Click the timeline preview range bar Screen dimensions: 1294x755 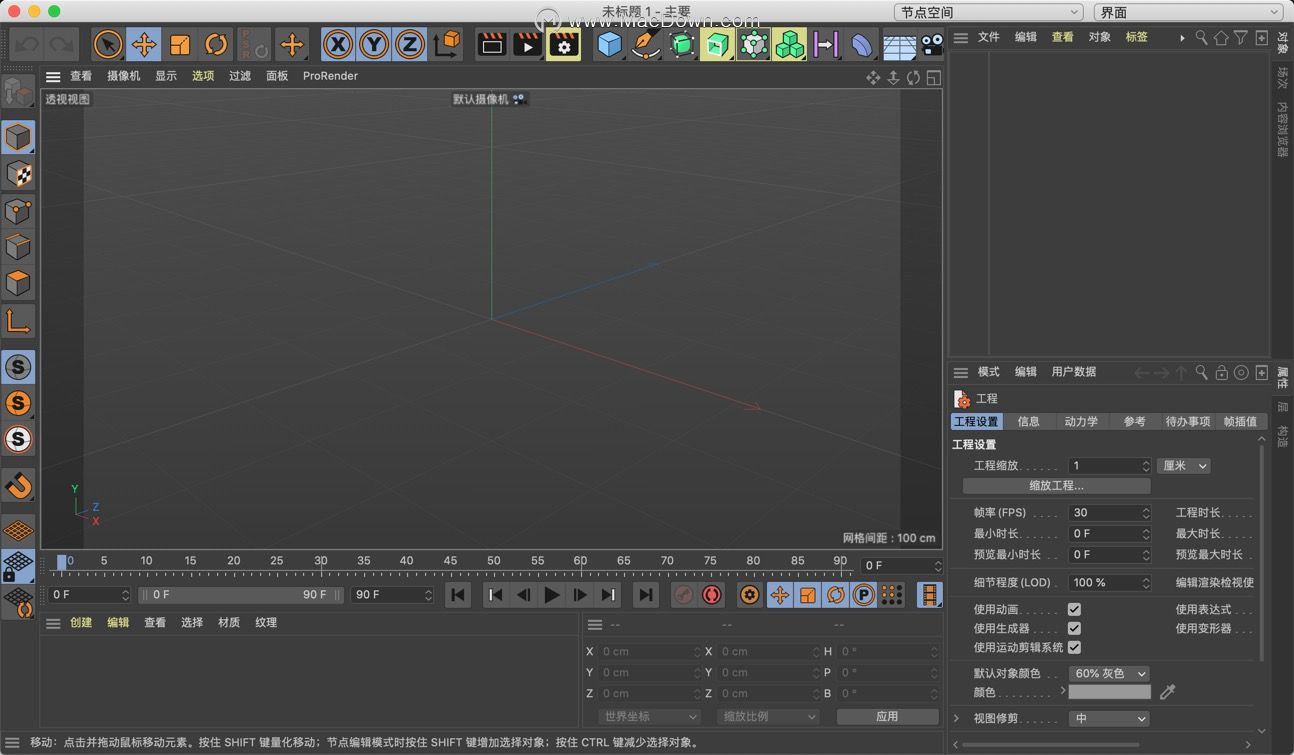[240, 595]
